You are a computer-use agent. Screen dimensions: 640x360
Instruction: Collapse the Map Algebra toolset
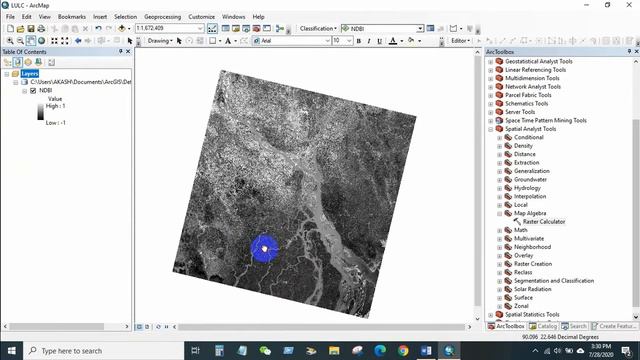(x=500, y=213)
